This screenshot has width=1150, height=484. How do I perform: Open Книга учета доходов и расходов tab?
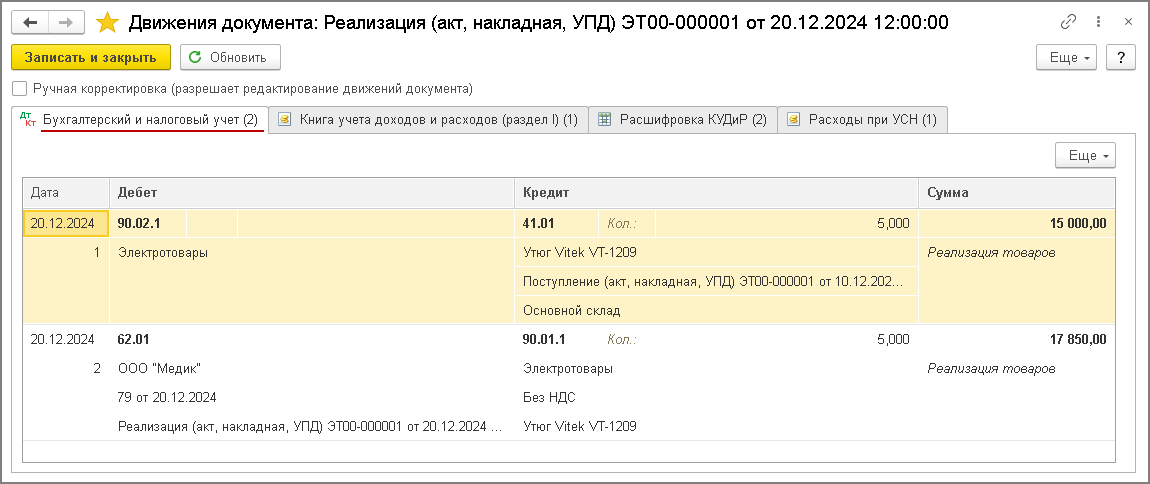coord(428,120)
